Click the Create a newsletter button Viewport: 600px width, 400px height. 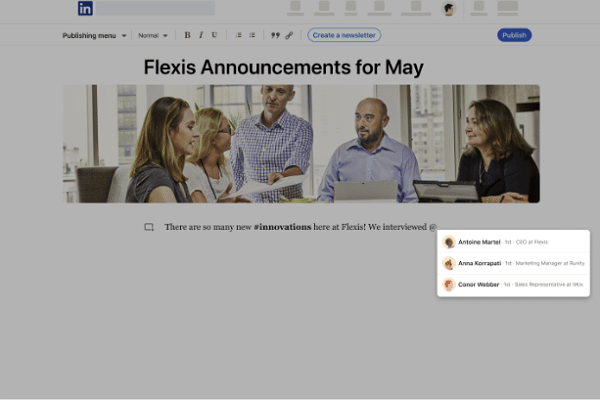point(344,35)
